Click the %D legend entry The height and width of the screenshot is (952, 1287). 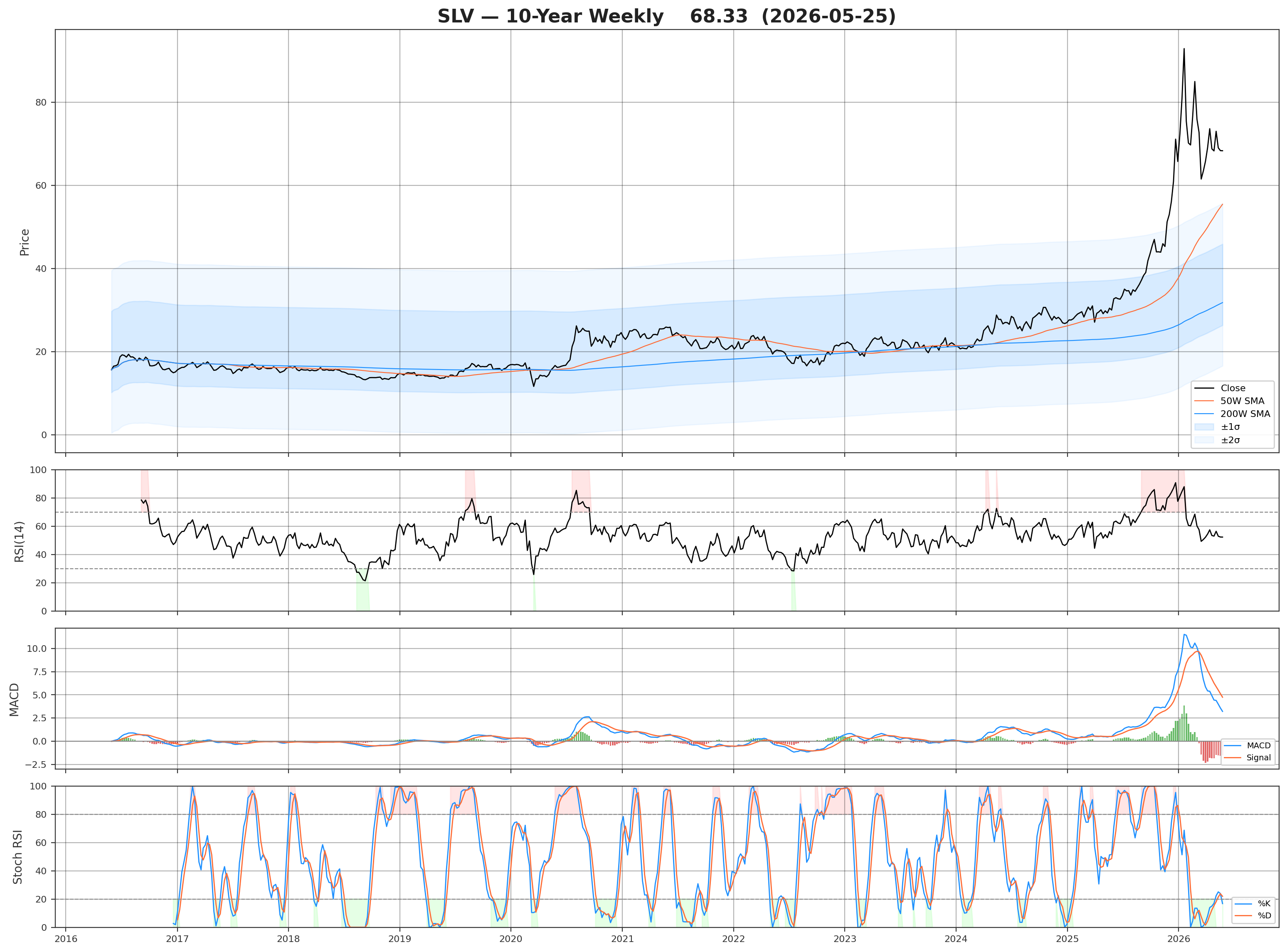pyautogui.click(x=1252, y=916)
